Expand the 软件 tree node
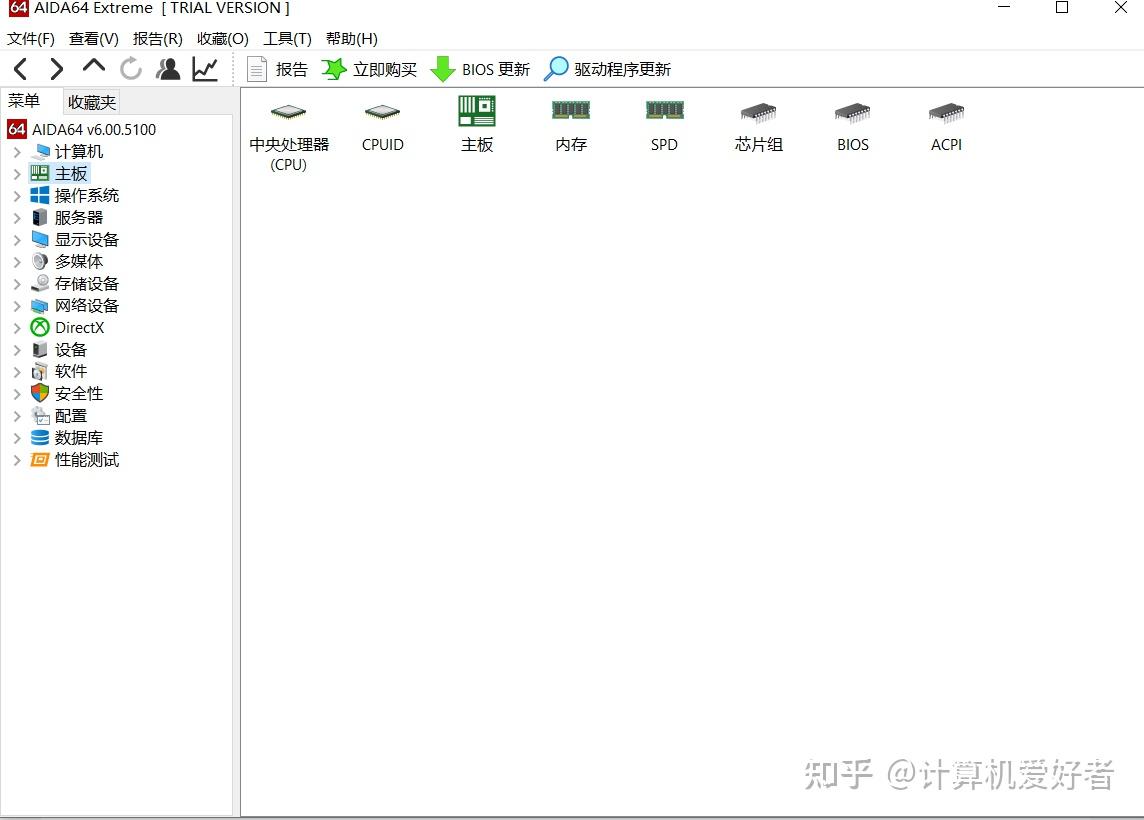 point(17,371)
